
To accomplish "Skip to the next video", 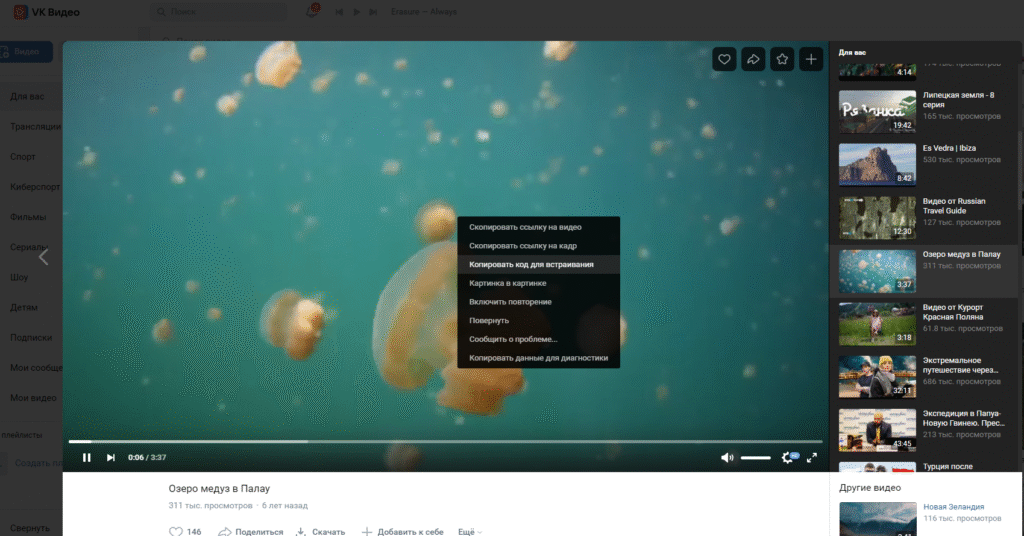I will tap(111, 457).
